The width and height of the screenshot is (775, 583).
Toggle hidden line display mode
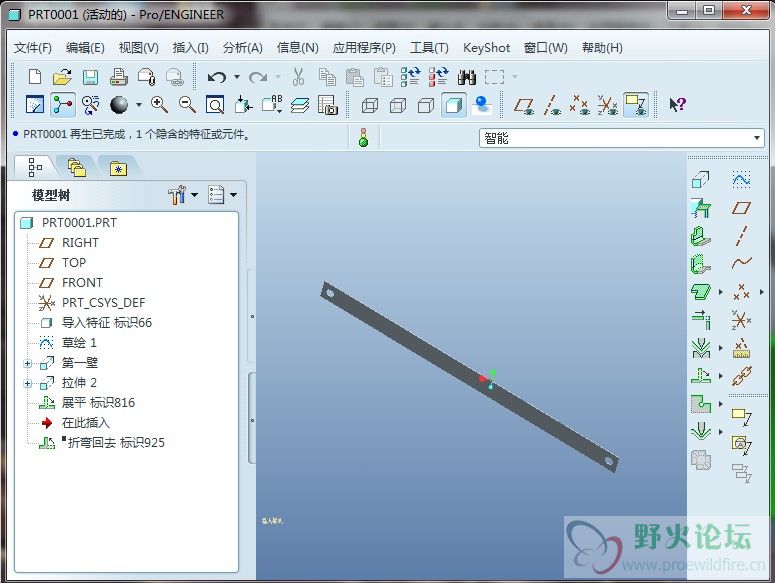pyautogui.click(x=398, y=105)
